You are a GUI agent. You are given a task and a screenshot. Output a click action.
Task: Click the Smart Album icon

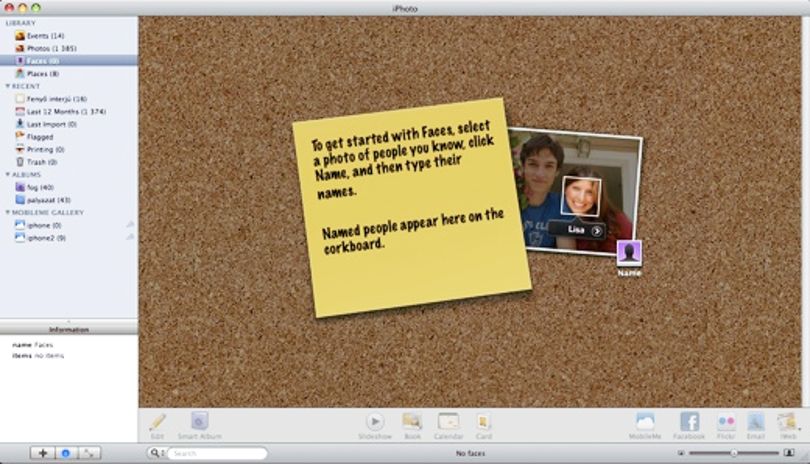[199, 422]
